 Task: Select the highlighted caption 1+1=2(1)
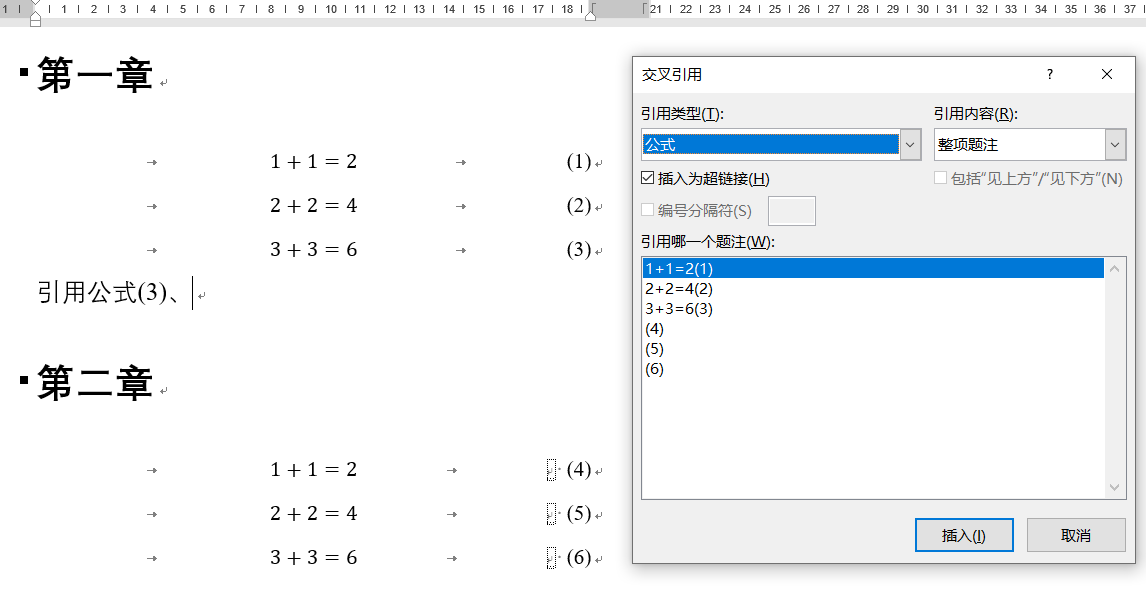(680, 268)
